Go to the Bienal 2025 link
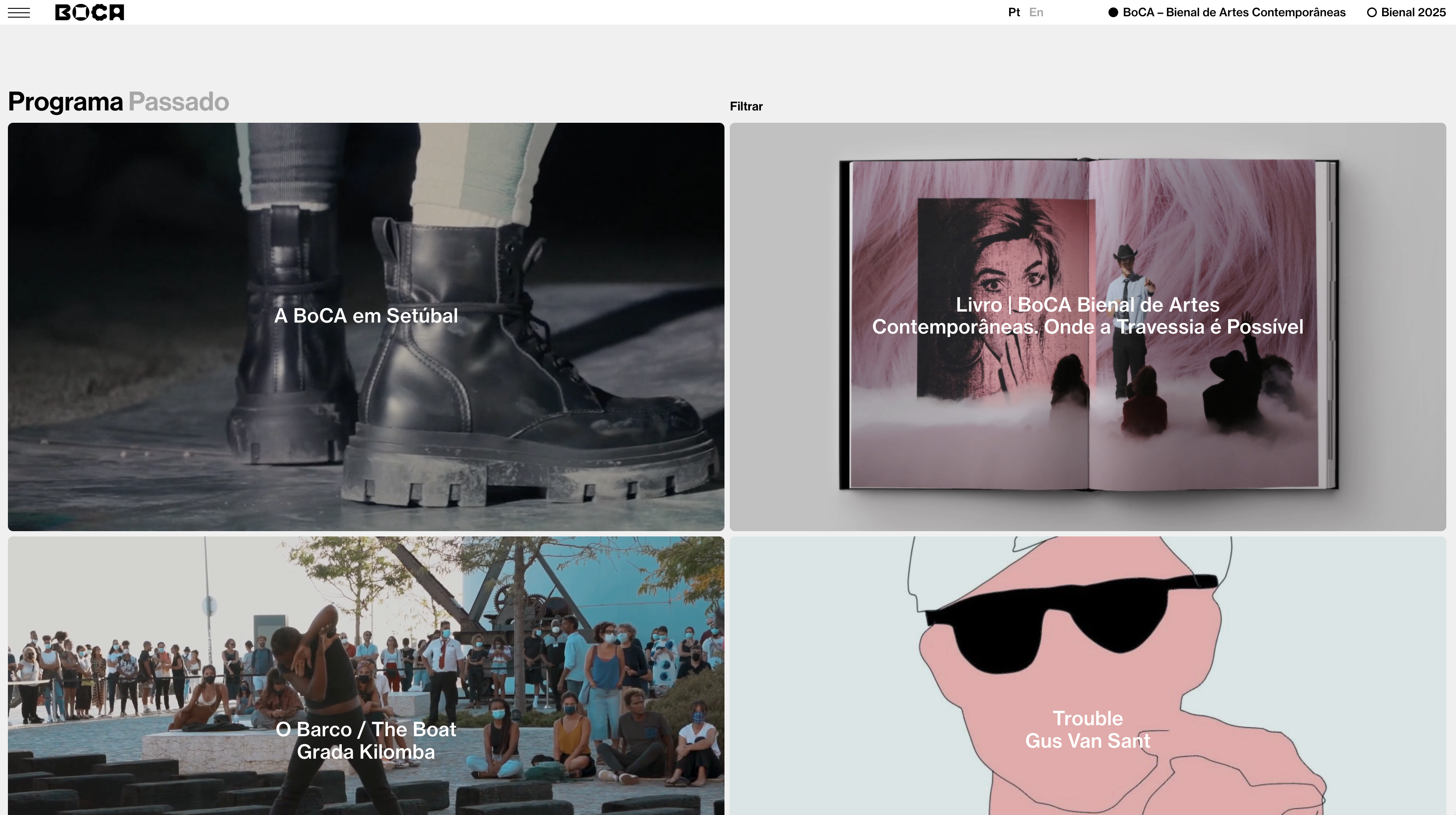The image size is (1456, 815). tap(1413, 12)
